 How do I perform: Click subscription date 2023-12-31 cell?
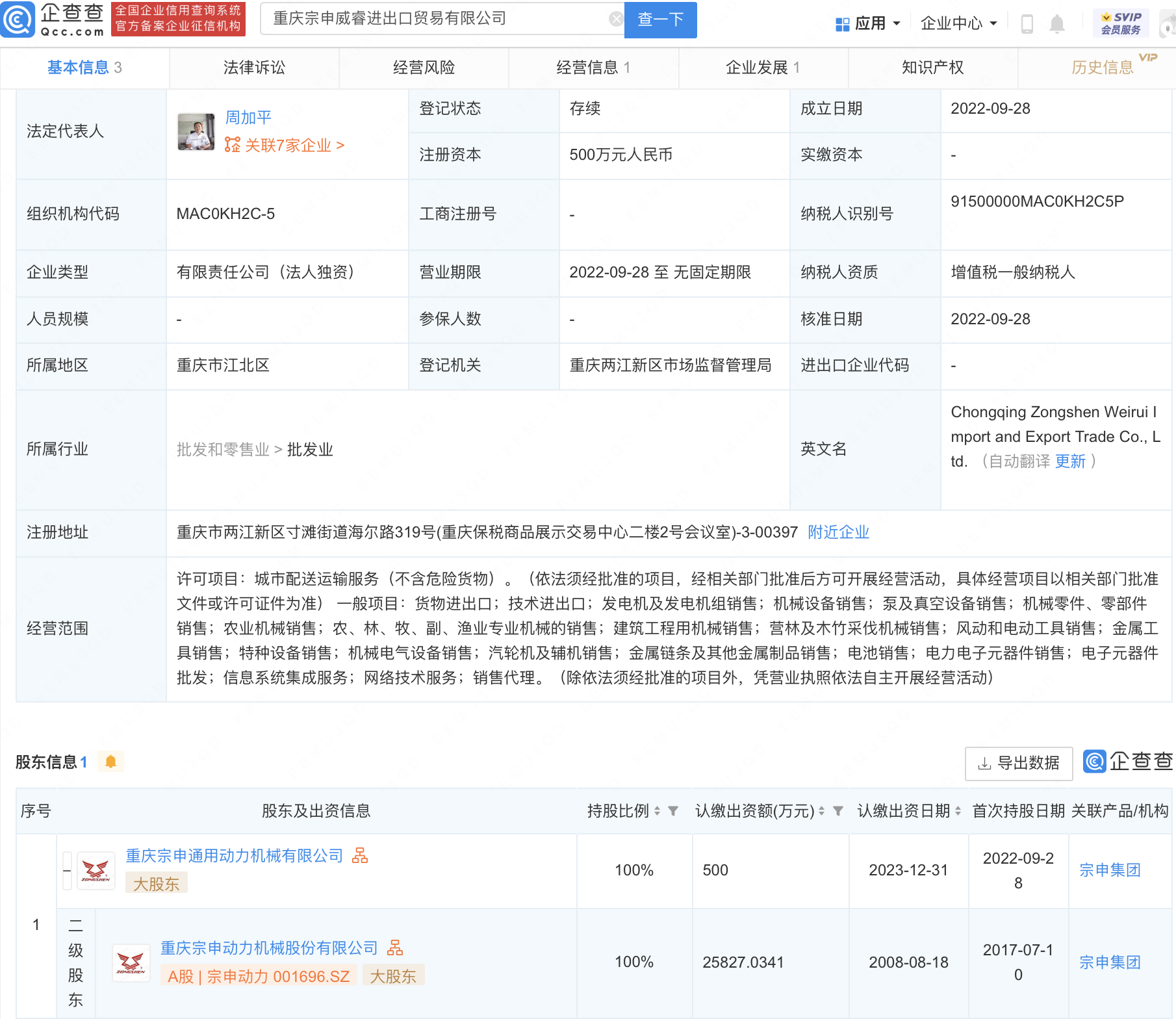tap(908, 870)
